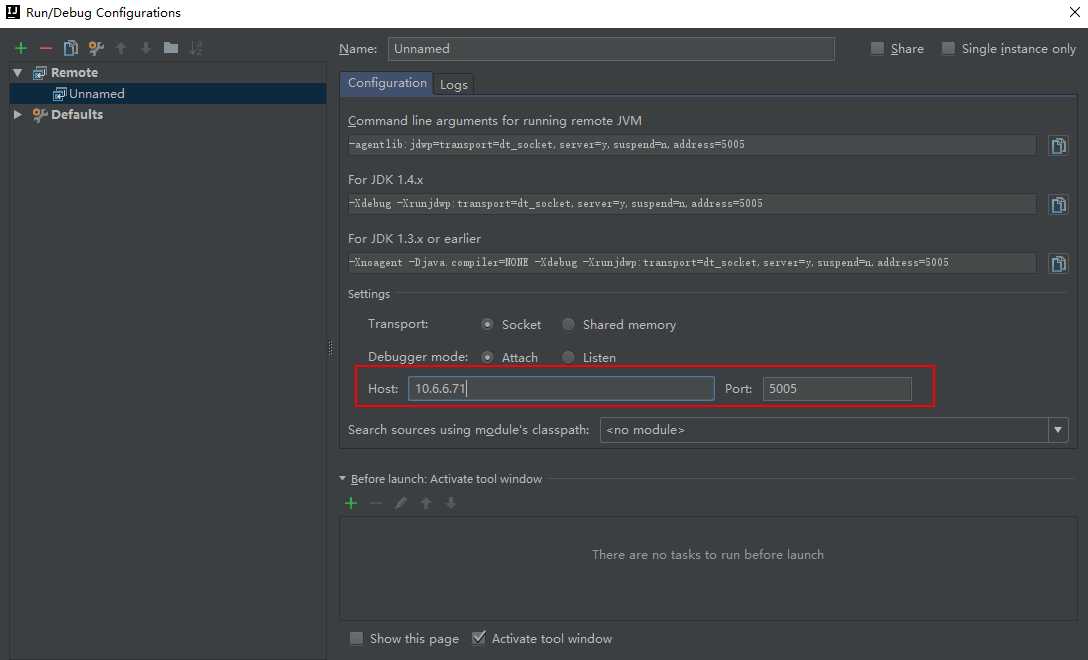Copy JDK 1.4.x arguments to clipboard
This screenshot has width=1088, height=660.
1058,205
